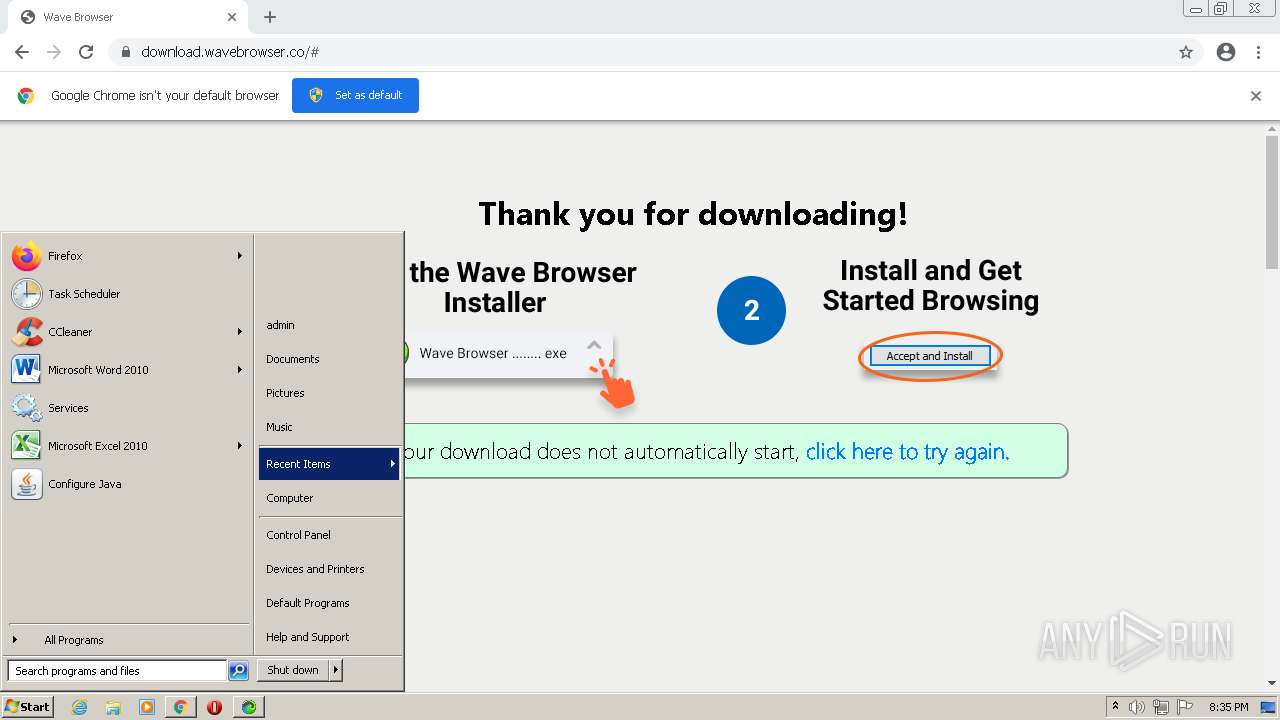Click the page vertical scrollbar thumb

point(1272,202)
